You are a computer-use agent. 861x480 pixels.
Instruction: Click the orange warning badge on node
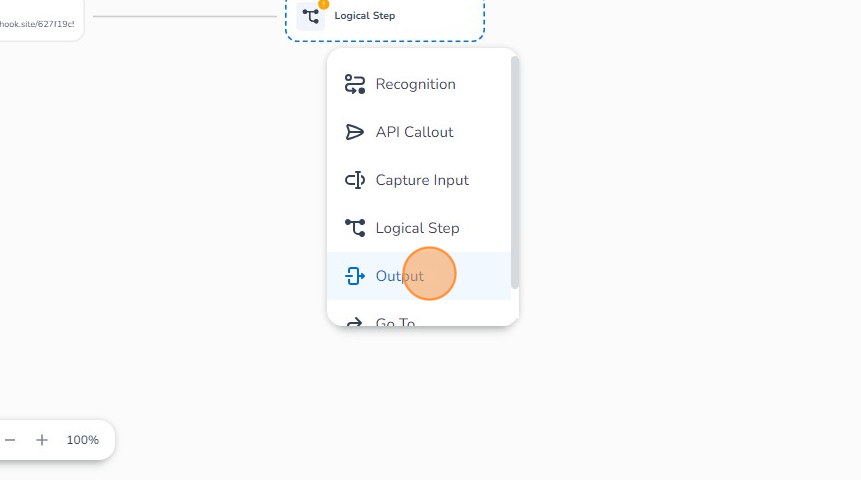pyautogui.click(x=323, y=4)
